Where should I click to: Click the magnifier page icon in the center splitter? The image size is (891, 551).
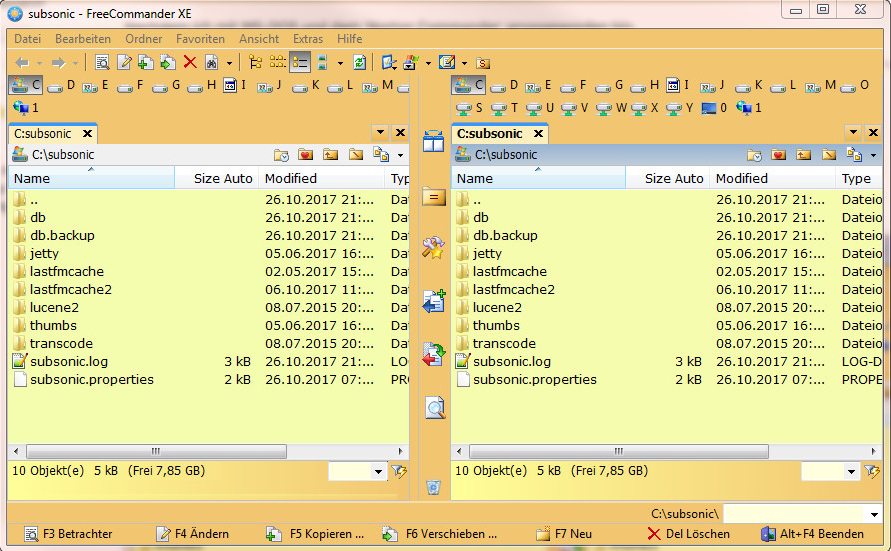coord(434,407)
